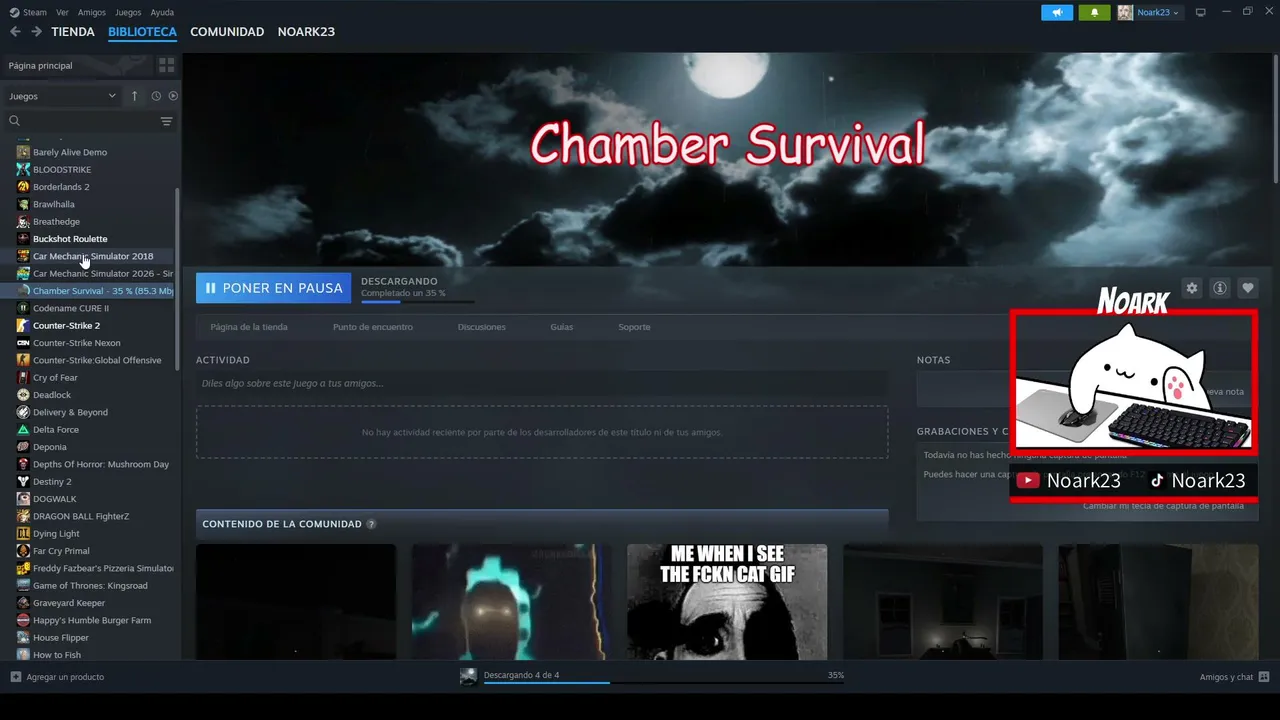Expand the Juegos category dropdown
The width and height of the screenshot is (1280, 720).
point(62,96)
